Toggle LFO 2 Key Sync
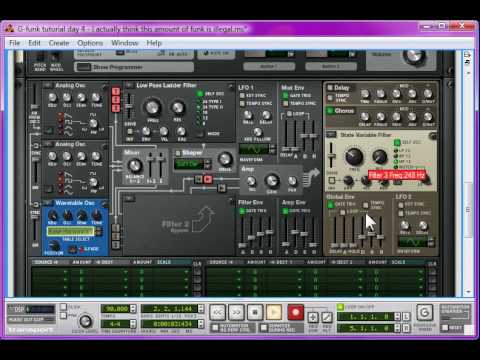The image size is (480, 360). pyautogui.click(x=401, y=204)
